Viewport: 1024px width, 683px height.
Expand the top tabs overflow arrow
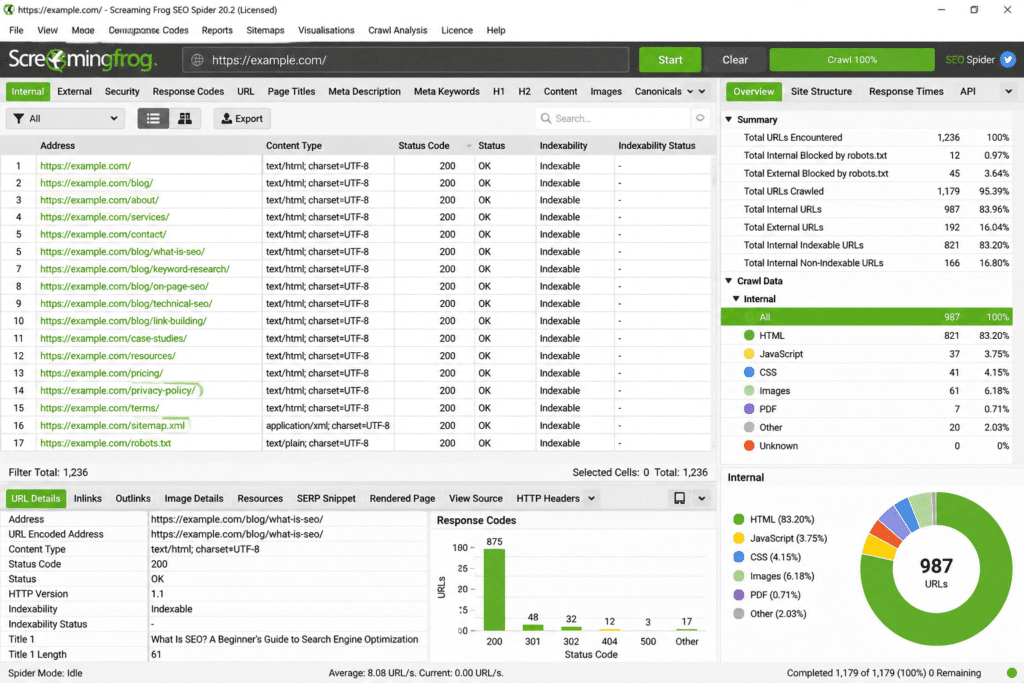(702, 91)
